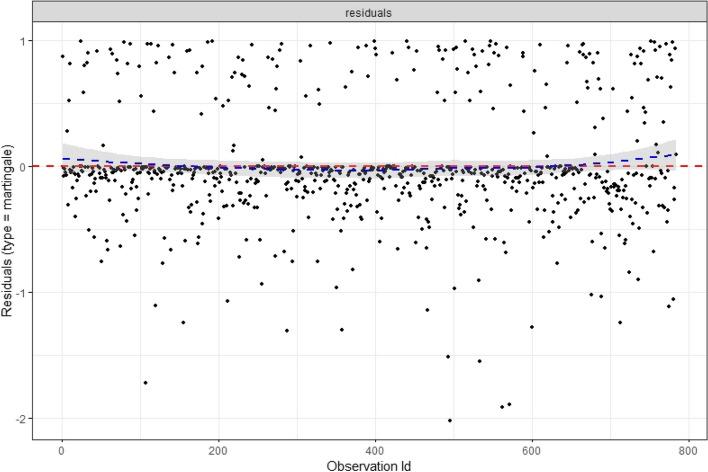Click the x-axis tick label 200
Image resolution: width=708 pixels, height=472 pixels.
tap(219, 449)
